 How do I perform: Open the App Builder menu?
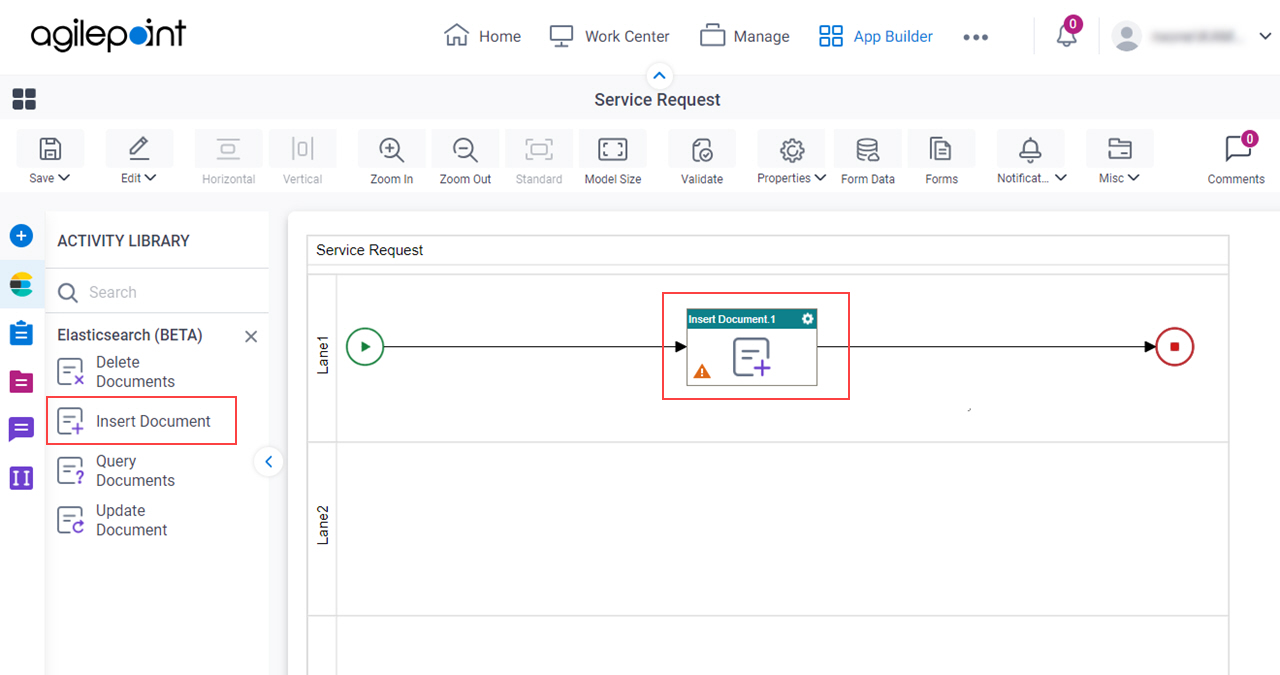pyautogui.click(x=875, y=36)
